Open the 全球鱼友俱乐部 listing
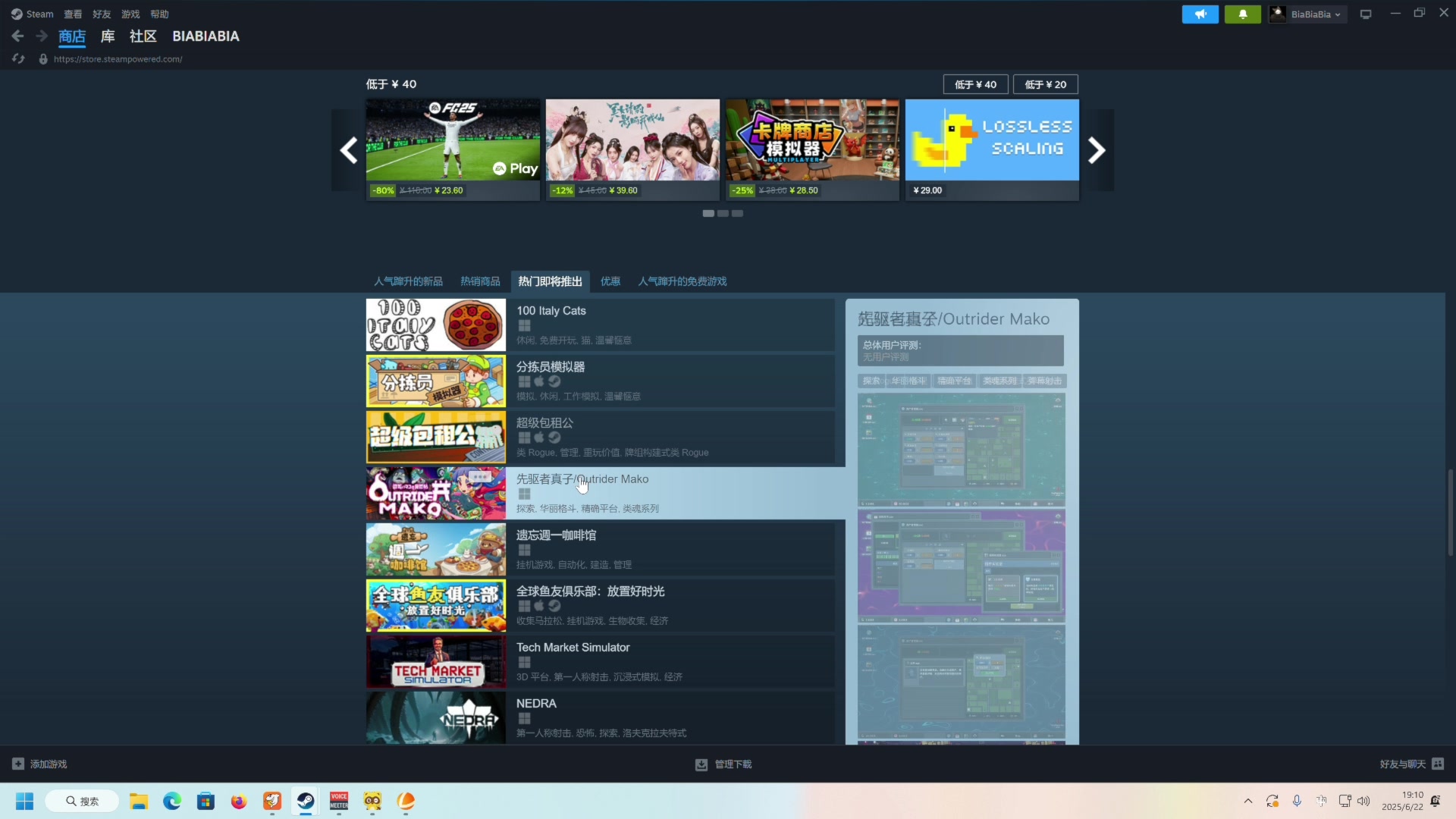 click(601, 606)
